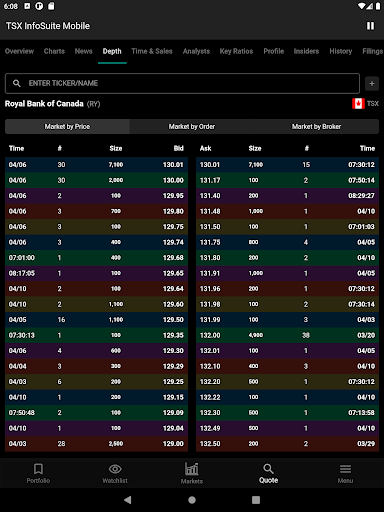Switch to the News tab
Screen dimensions: 384x512
(84, 51)
